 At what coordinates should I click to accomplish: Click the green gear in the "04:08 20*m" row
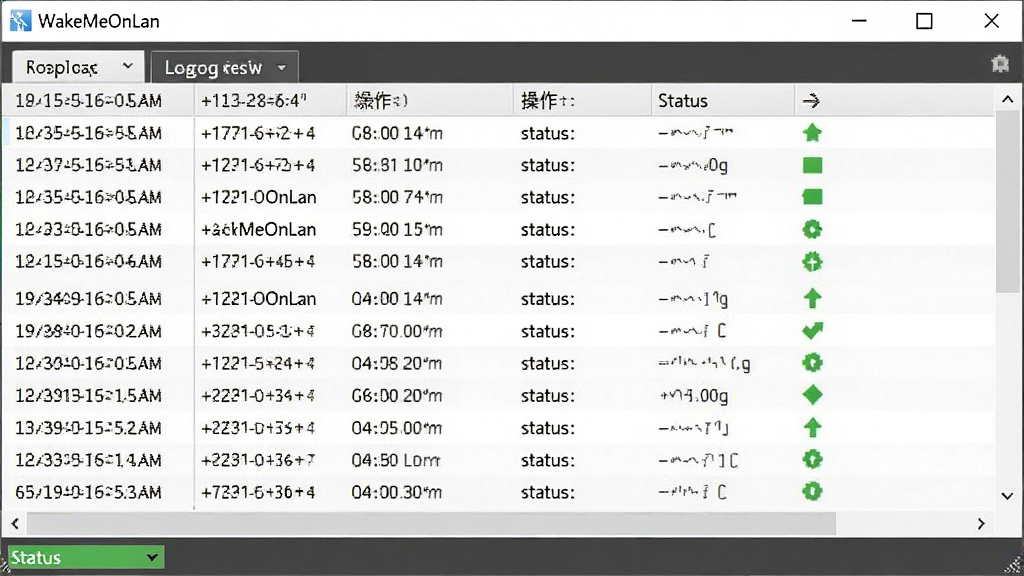point(812,363)
